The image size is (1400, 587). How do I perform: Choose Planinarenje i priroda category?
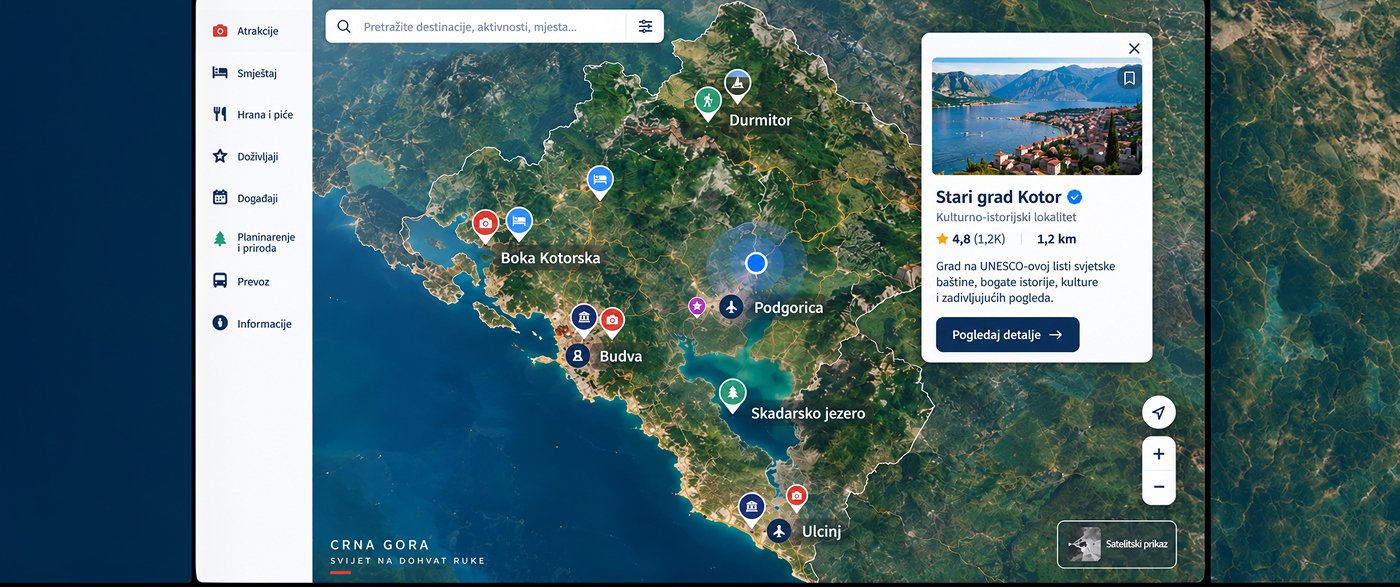254,242
